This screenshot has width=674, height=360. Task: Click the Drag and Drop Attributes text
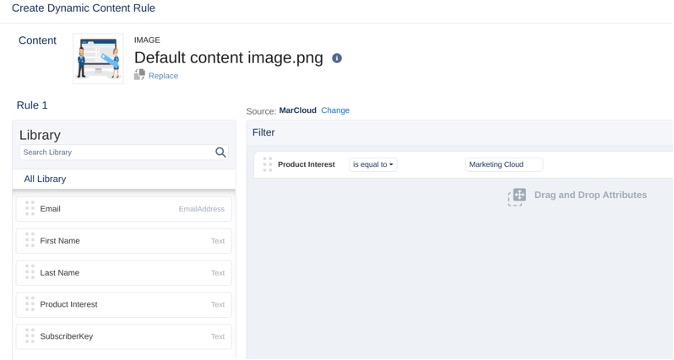pos(590,195)
